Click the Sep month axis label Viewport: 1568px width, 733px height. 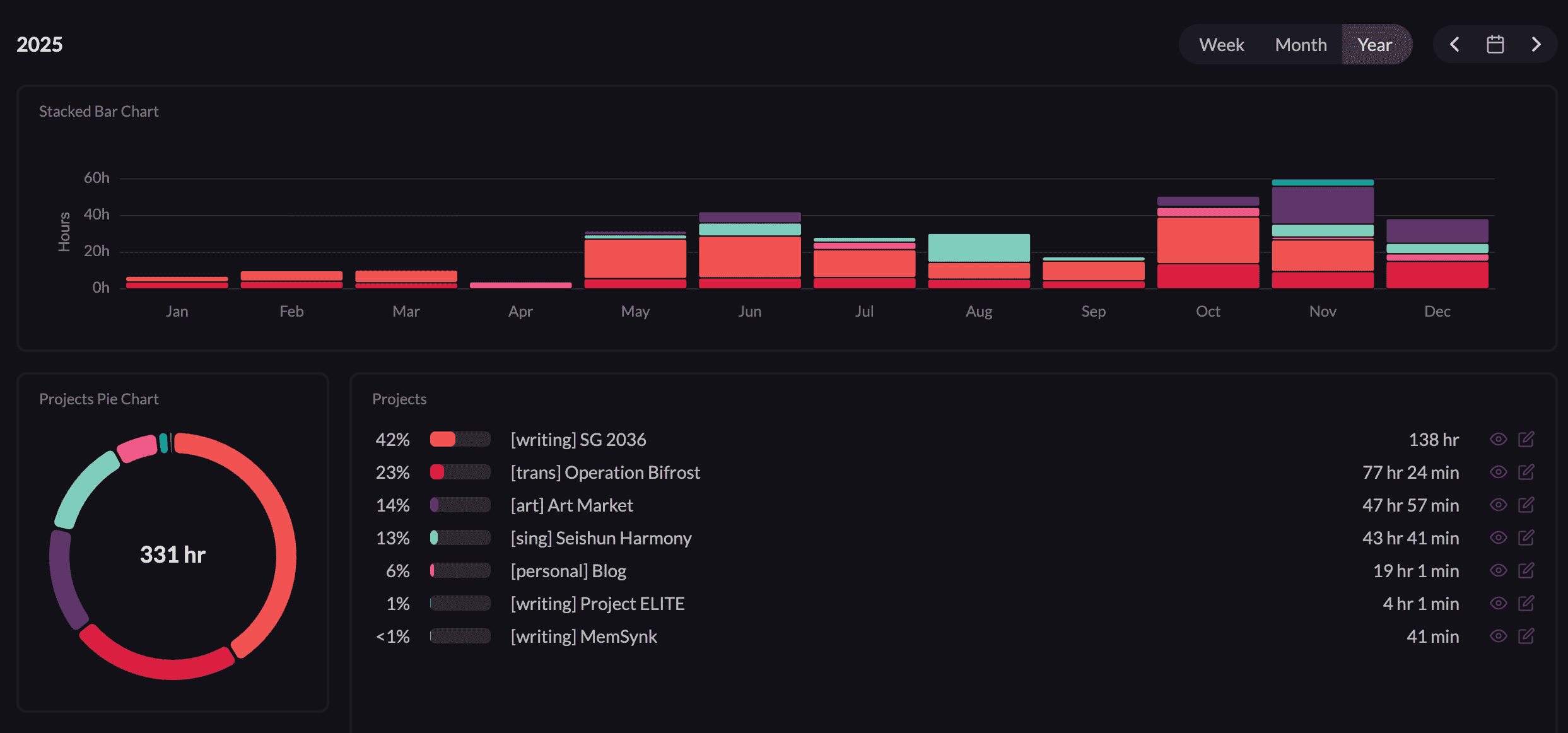point(1093,311)
